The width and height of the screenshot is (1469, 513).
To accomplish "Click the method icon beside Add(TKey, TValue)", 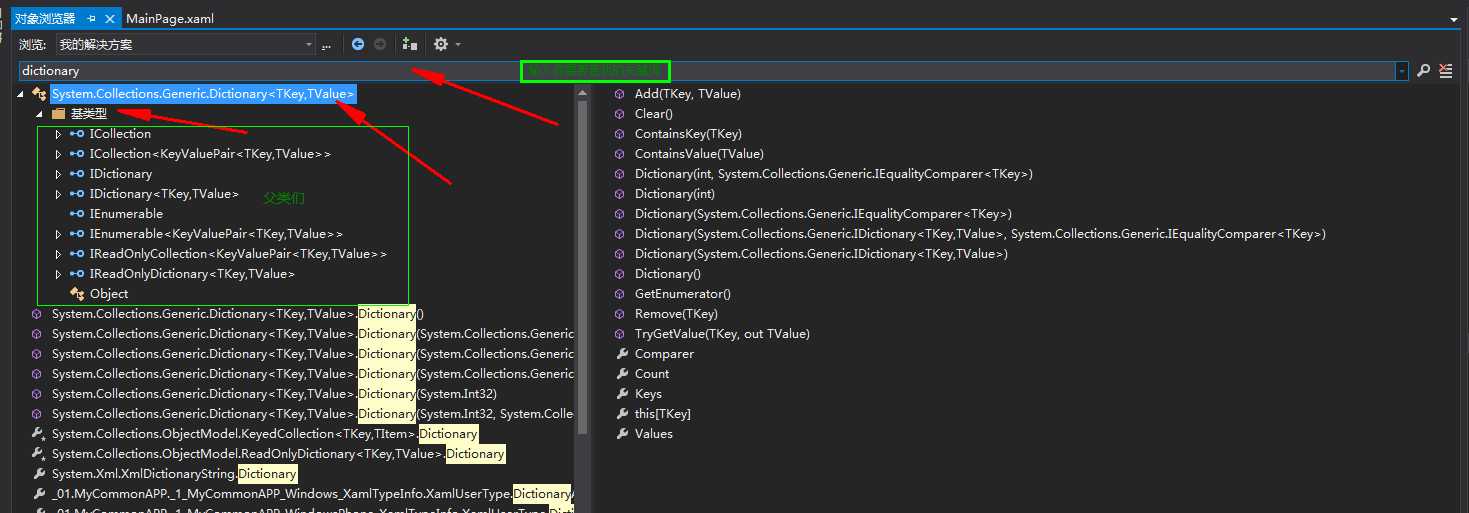I will point(619,93).
